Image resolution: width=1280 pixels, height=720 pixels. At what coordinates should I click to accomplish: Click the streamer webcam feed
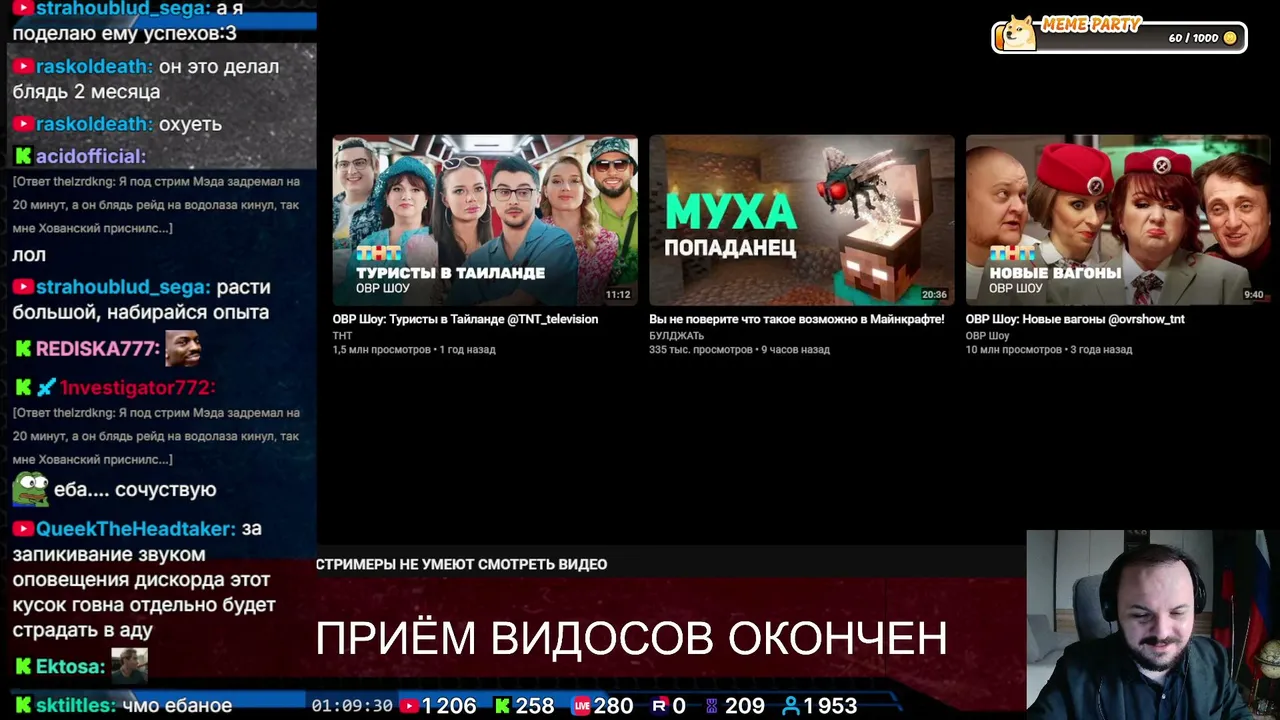[x=1153, y=624]
